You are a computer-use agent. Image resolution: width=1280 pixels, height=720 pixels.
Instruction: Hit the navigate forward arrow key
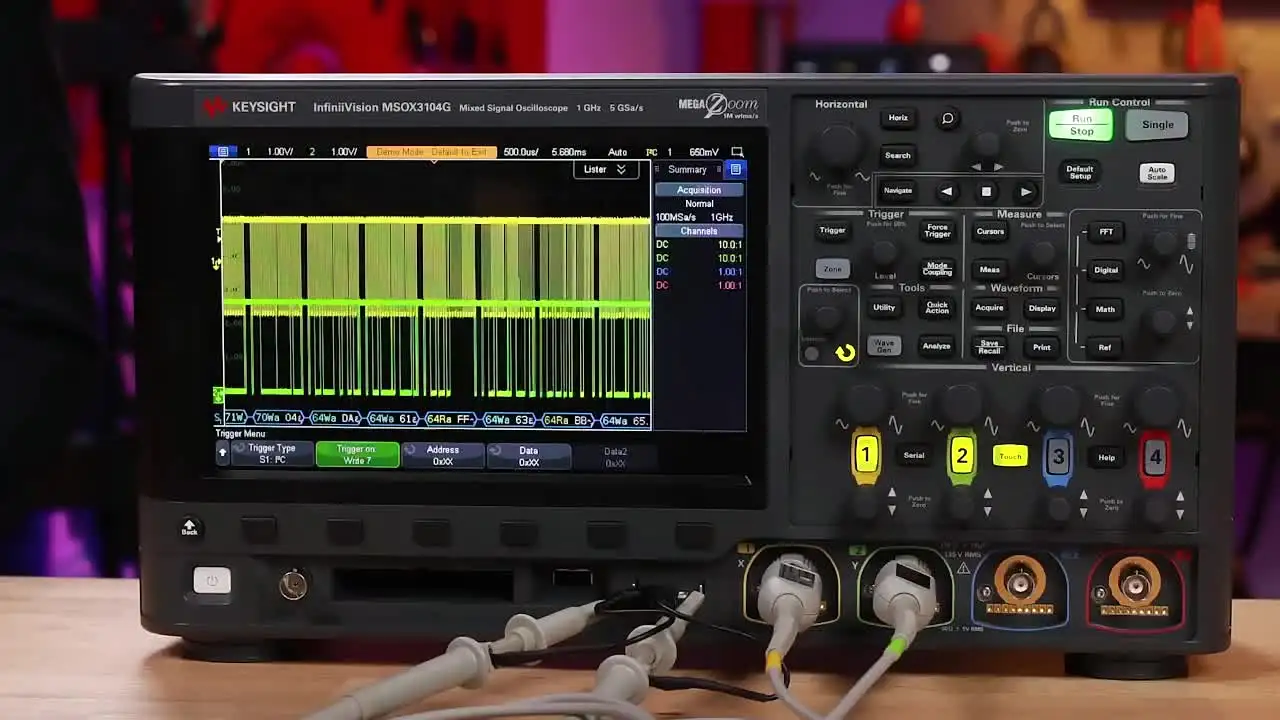click(x=1026, y=192)
